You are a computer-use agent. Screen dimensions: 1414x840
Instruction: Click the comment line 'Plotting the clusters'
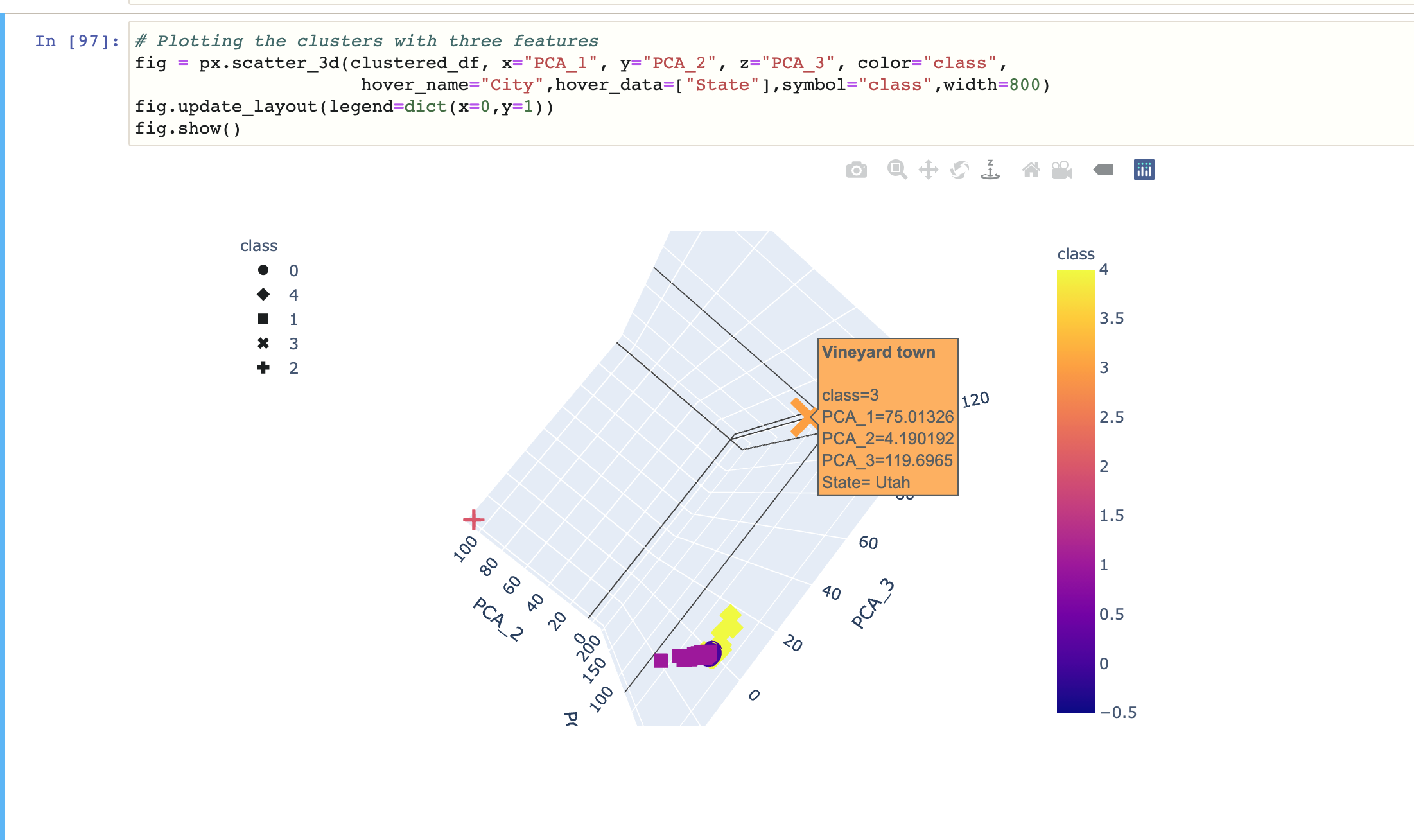pos(367,41)
